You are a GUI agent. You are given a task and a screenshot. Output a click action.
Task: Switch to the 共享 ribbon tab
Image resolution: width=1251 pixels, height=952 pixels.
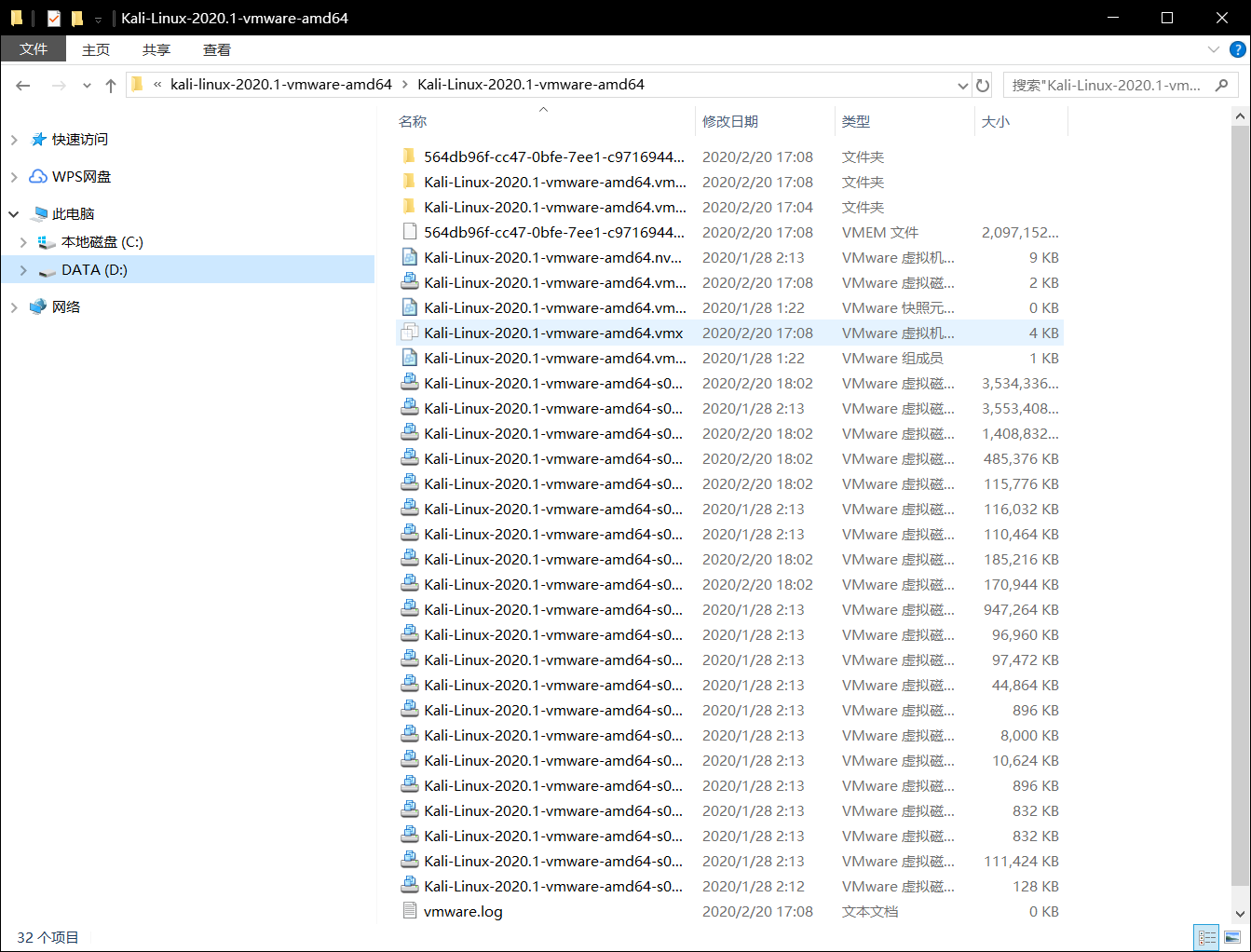[x=156, y=49]
